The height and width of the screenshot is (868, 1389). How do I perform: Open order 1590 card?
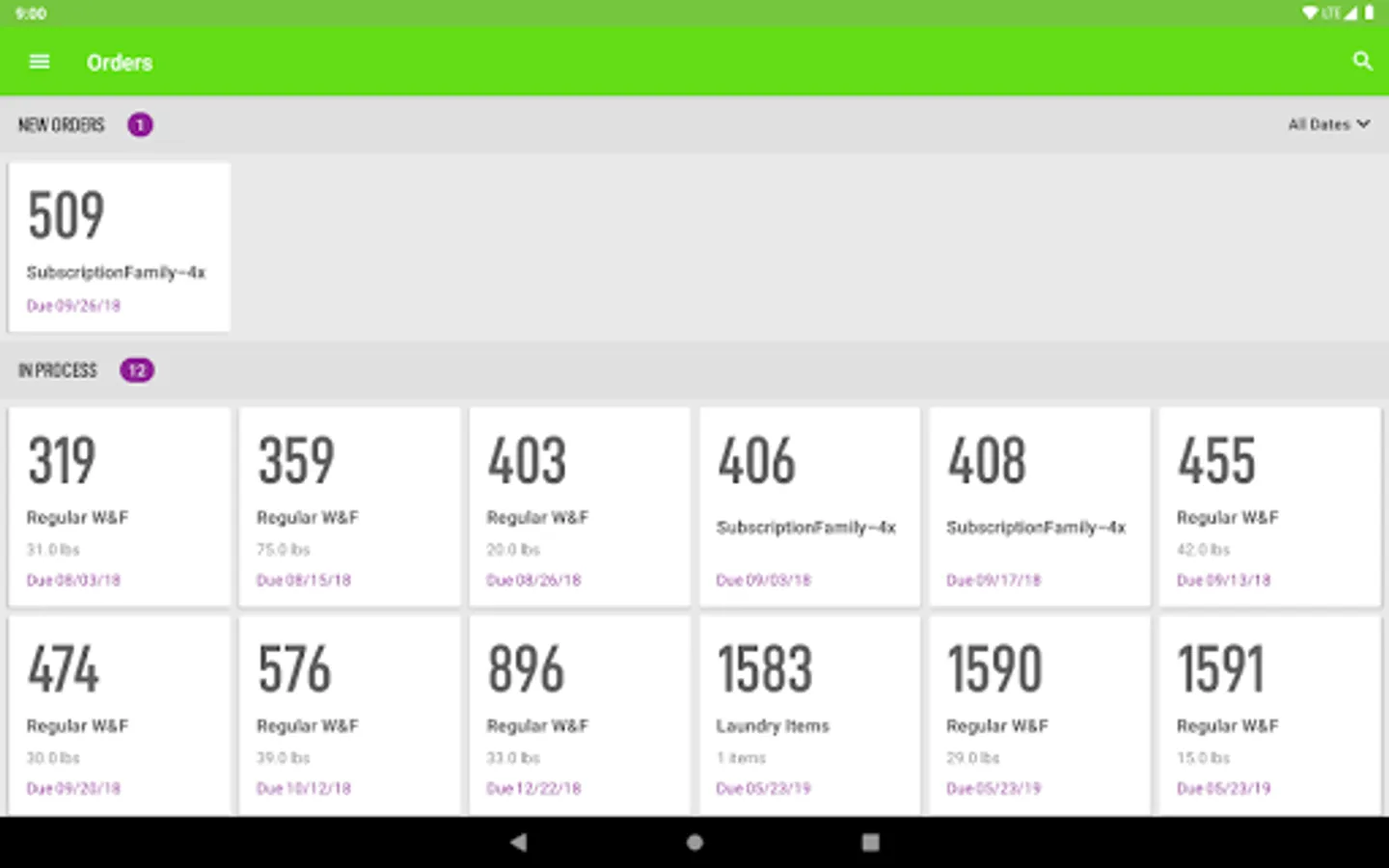point(1040,717)
